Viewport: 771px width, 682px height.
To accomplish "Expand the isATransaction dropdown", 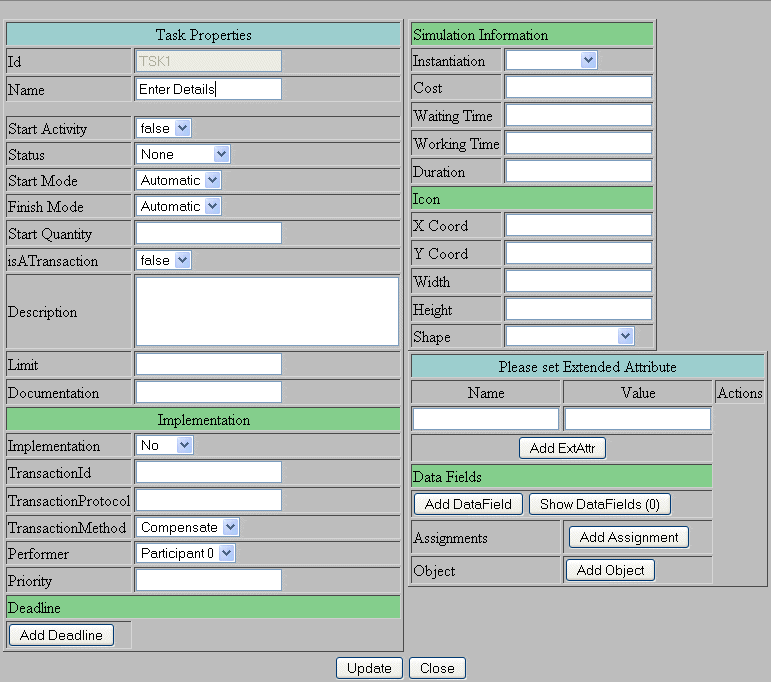I will point(163,260).
